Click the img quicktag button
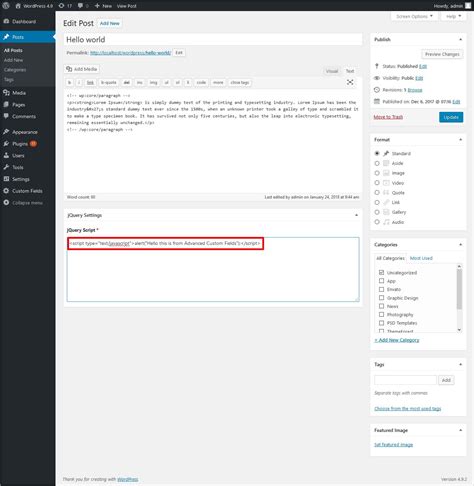The width and height of the screenshot is (474, 486). [153, 82]
